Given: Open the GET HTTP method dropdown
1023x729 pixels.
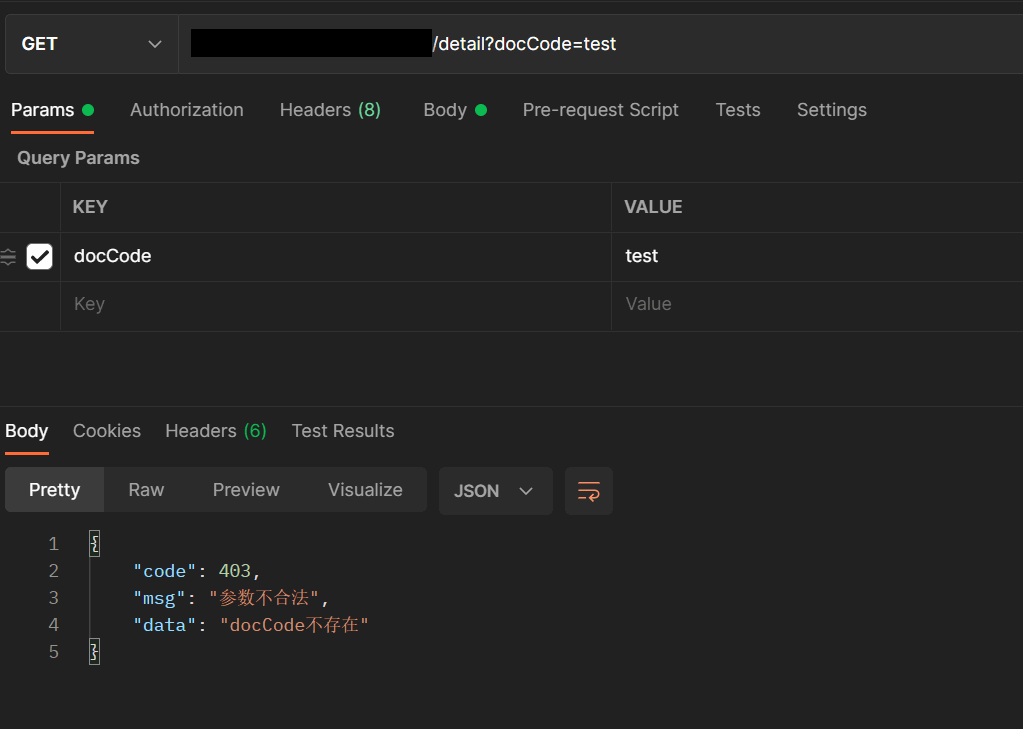Looking at the screenshot, I should click(91, 44).
